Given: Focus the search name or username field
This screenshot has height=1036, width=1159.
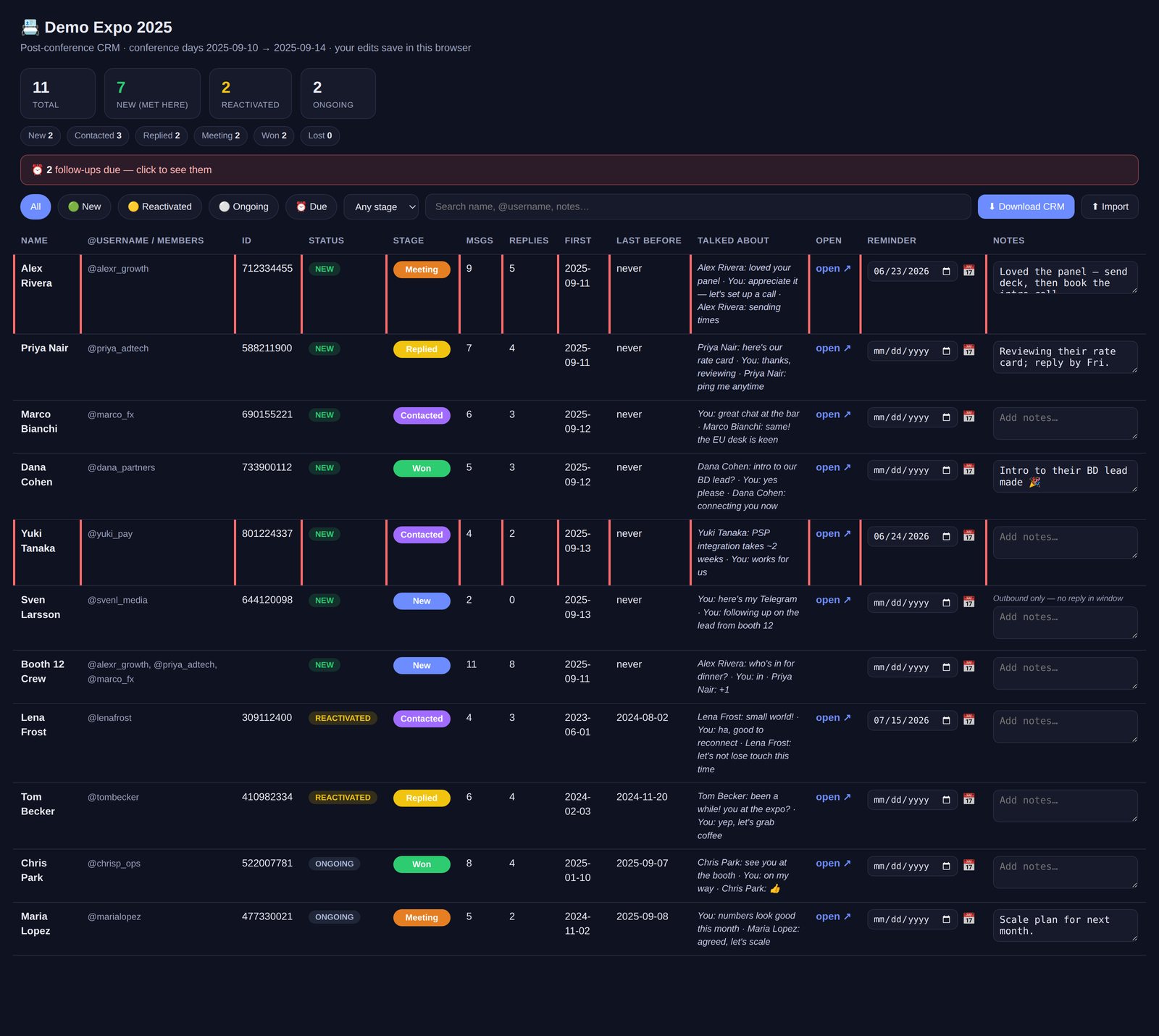Looking at the screenshot, I should pyautogui.click(x=698, y=206).
